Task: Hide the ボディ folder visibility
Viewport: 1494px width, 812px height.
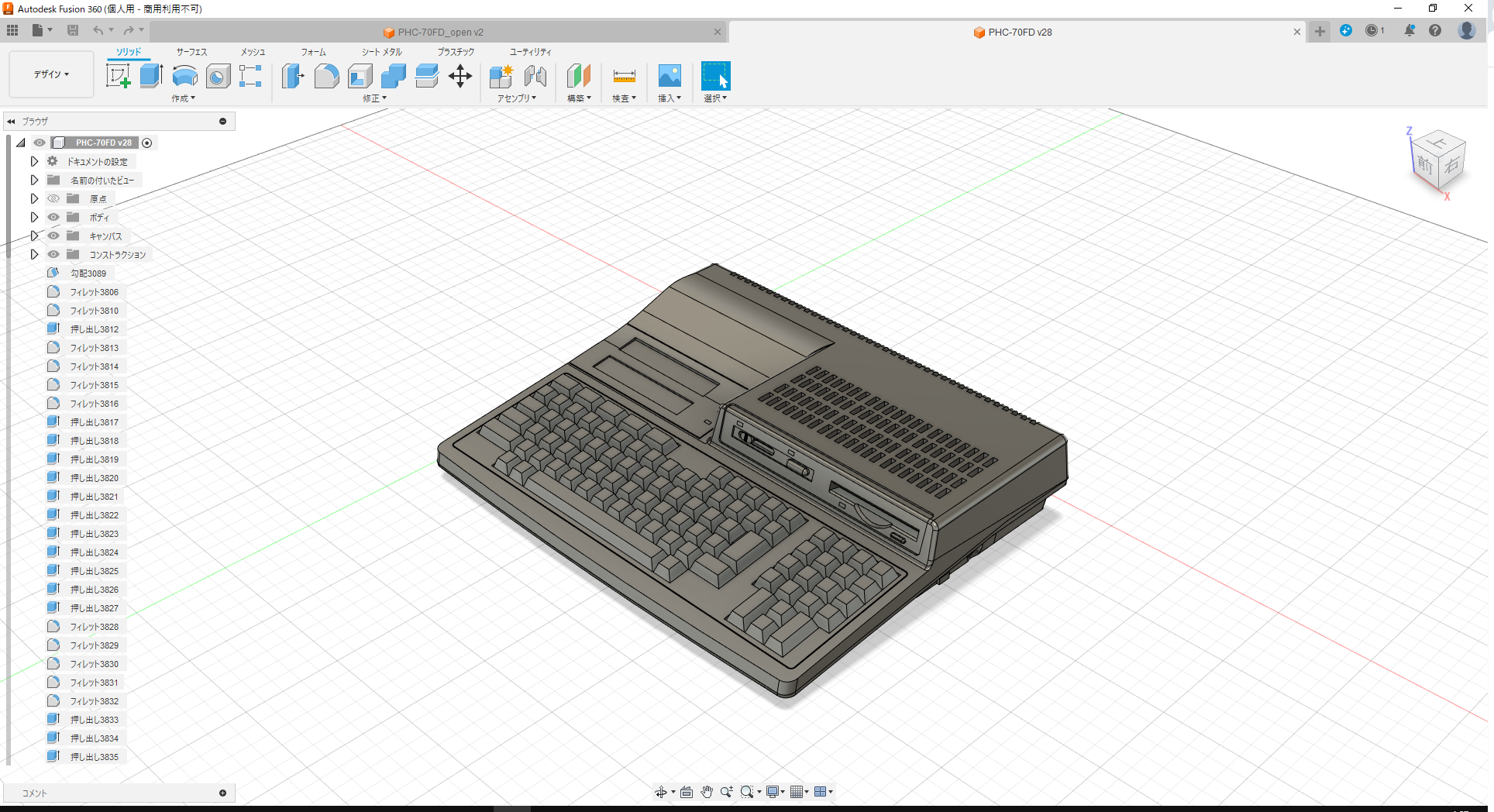Action: coord(53,217)
